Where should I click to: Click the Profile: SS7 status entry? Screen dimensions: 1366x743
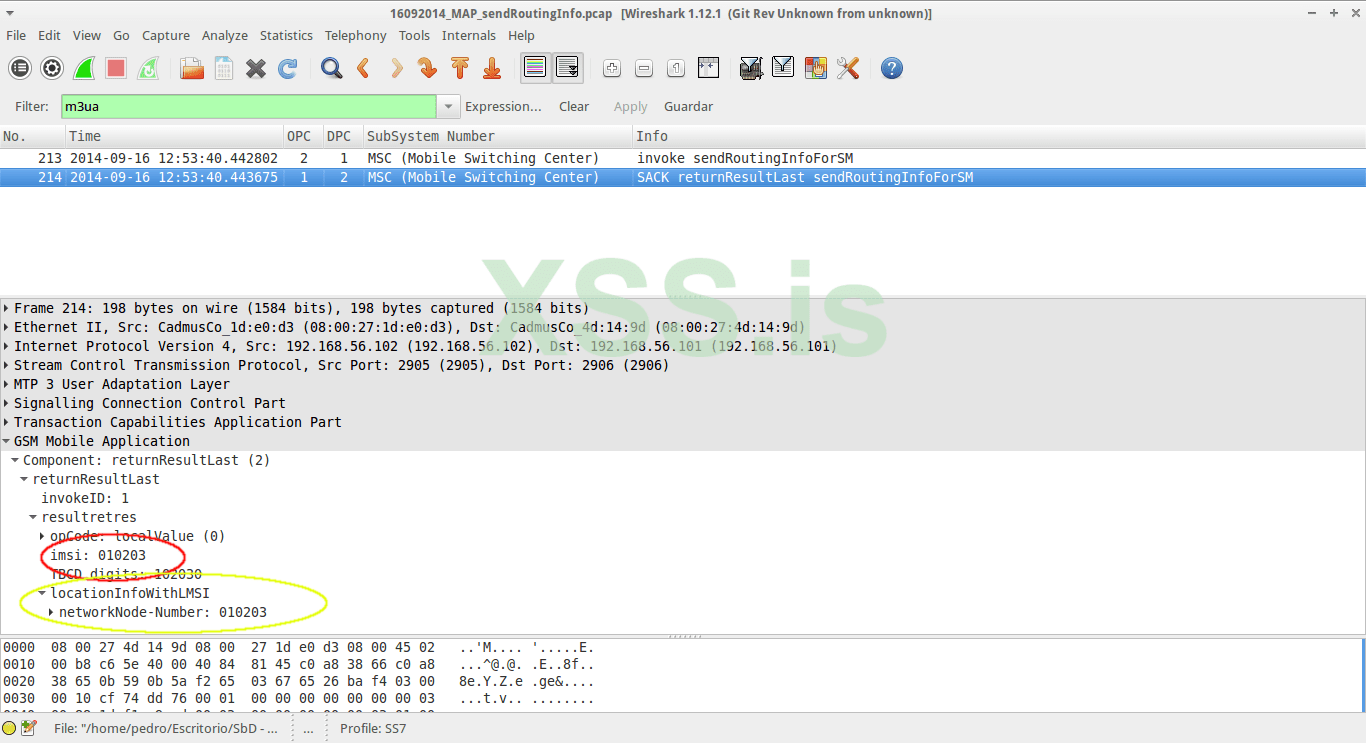click(373, 728)
